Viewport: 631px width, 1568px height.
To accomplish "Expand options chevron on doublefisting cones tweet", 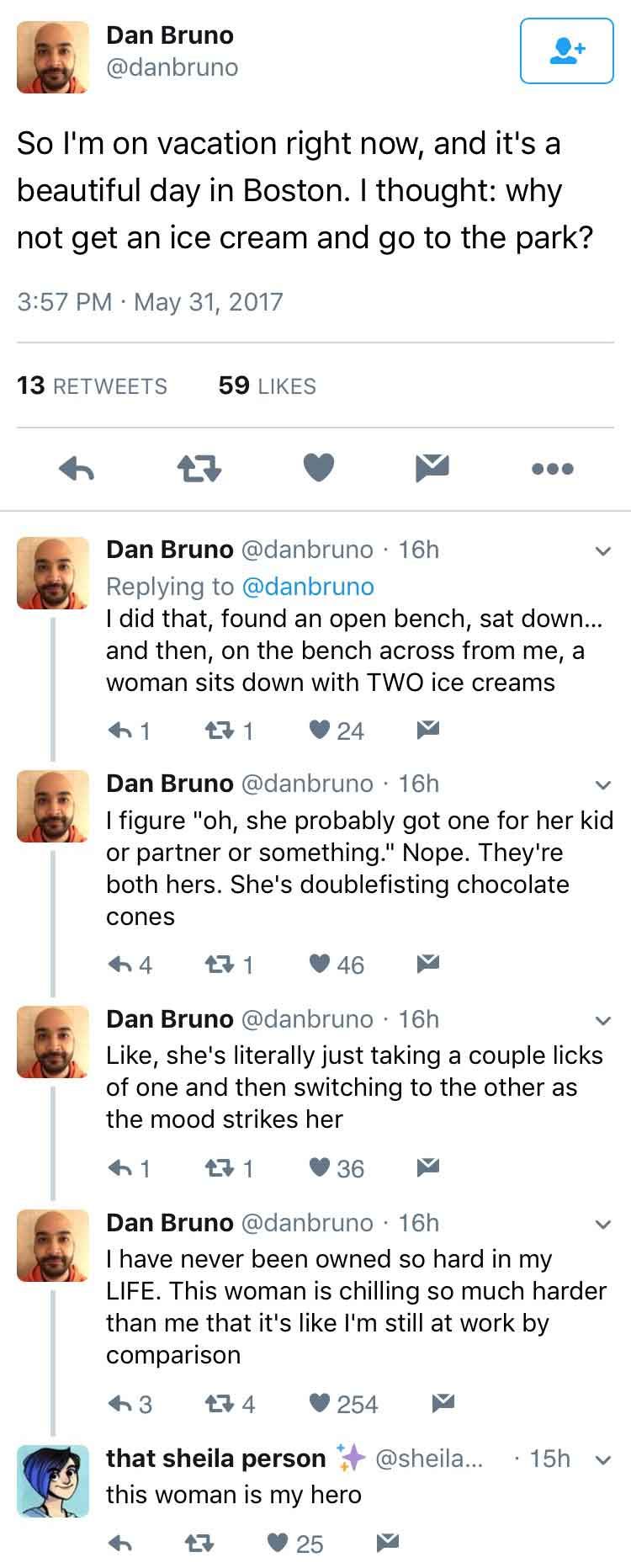I will click(602, 785).
